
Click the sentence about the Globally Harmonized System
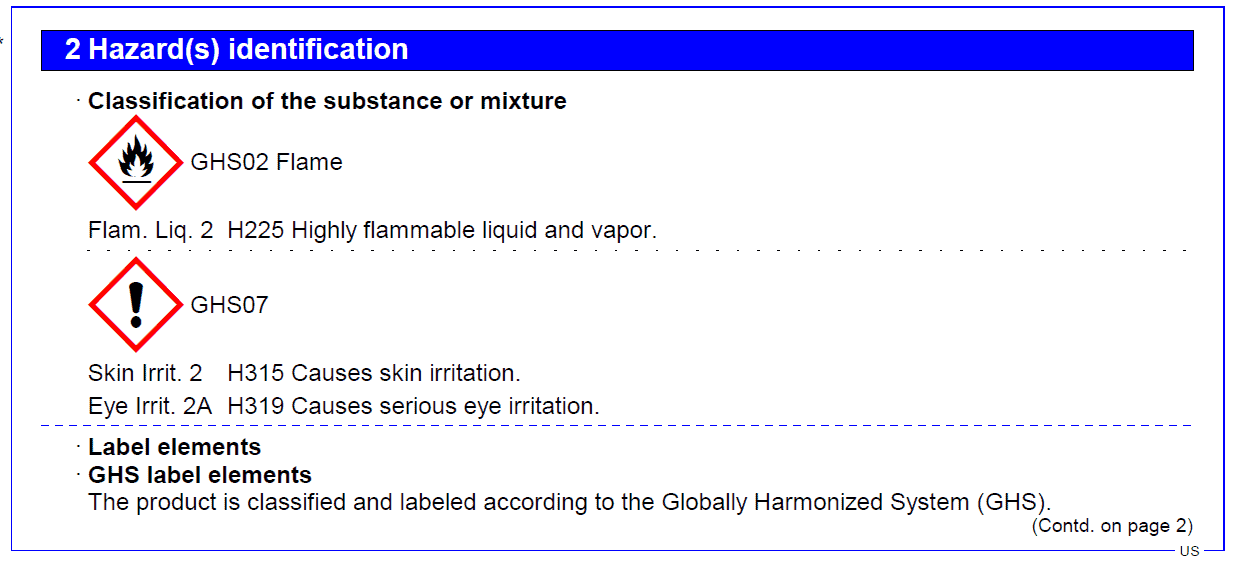click(569, 502)
